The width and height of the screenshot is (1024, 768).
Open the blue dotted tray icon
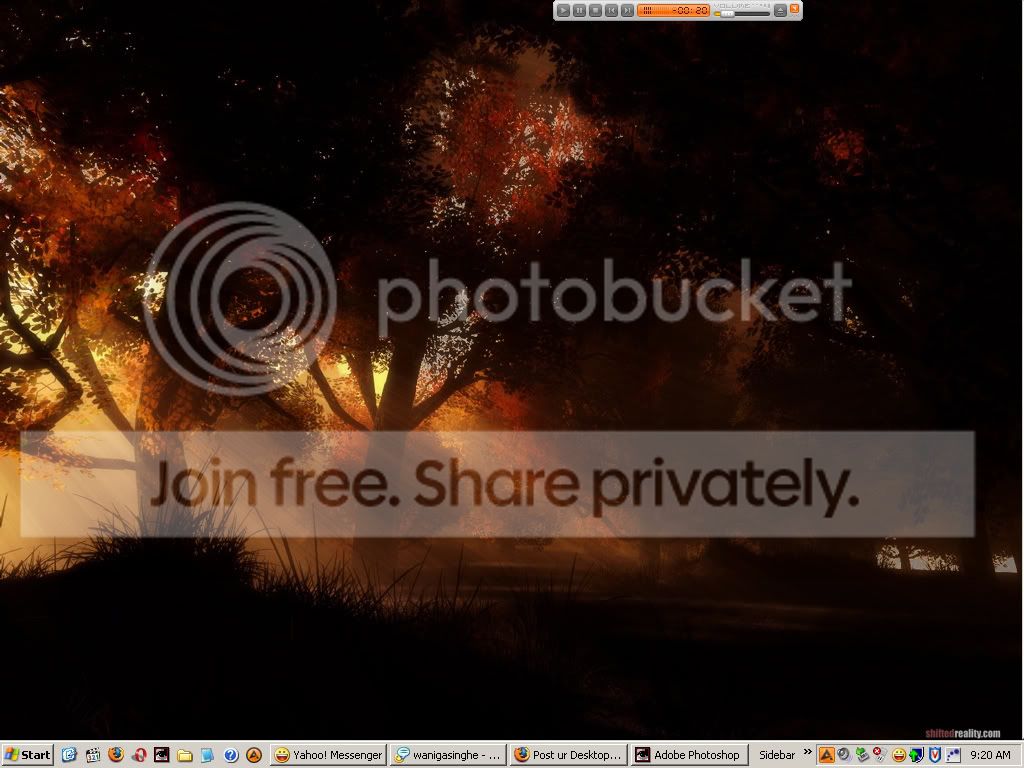coord(952,755)
